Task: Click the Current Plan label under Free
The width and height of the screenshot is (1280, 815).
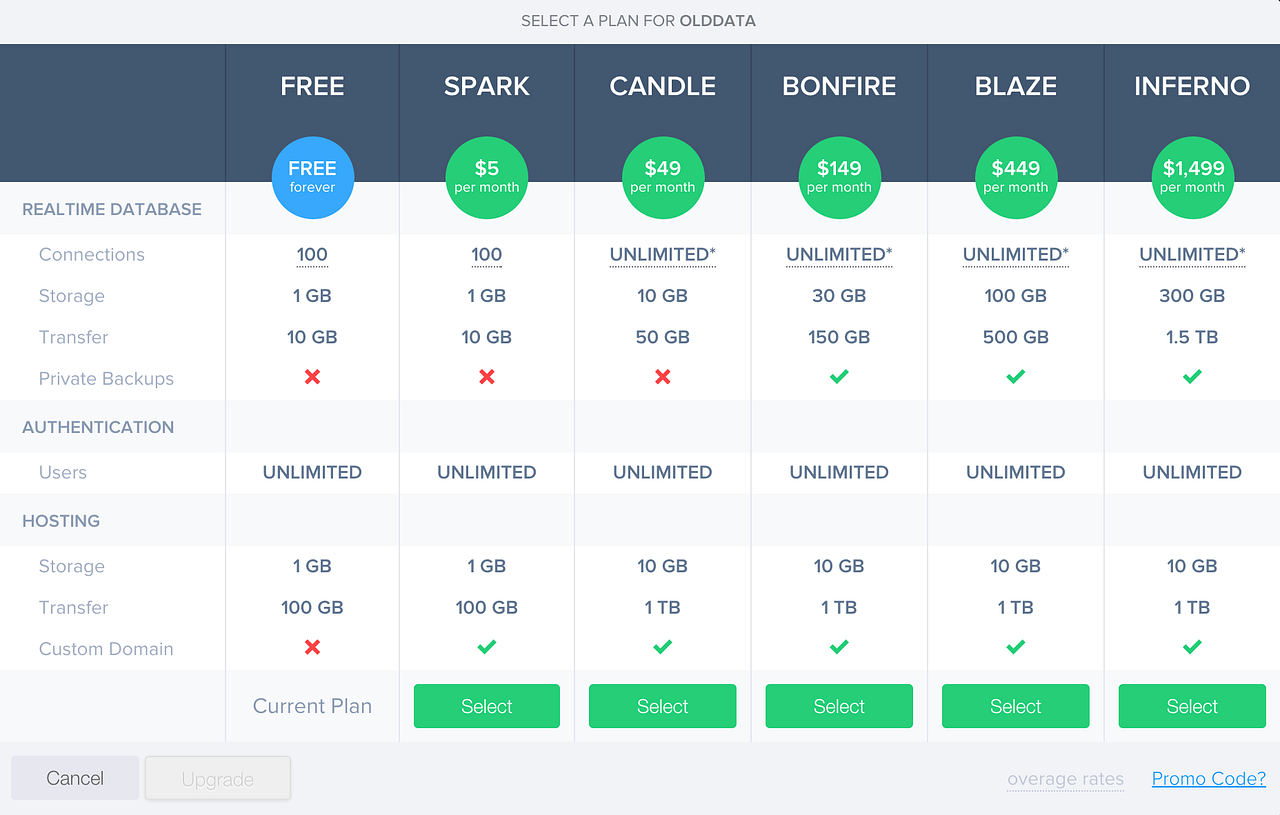Action: (312, 706)
